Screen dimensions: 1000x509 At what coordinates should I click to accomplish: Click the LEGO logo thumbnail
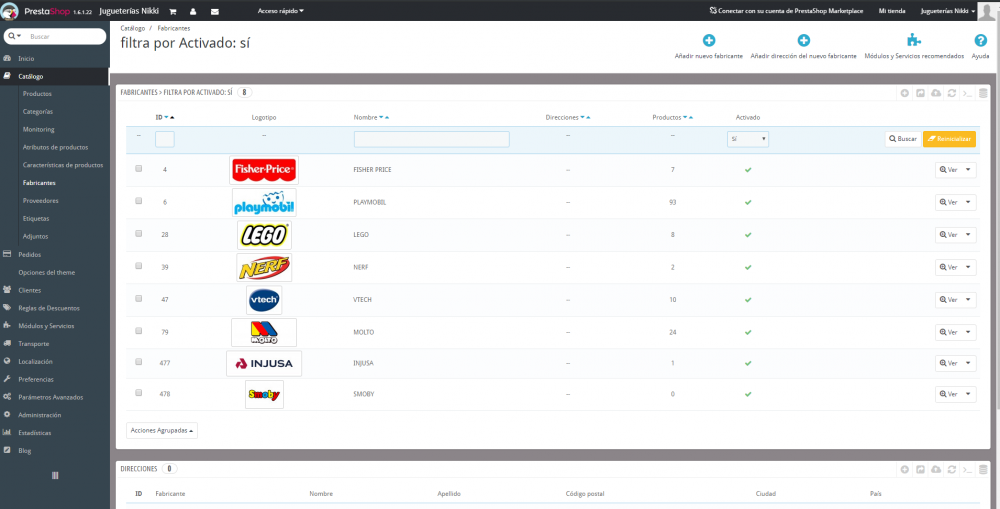[264, 235]
